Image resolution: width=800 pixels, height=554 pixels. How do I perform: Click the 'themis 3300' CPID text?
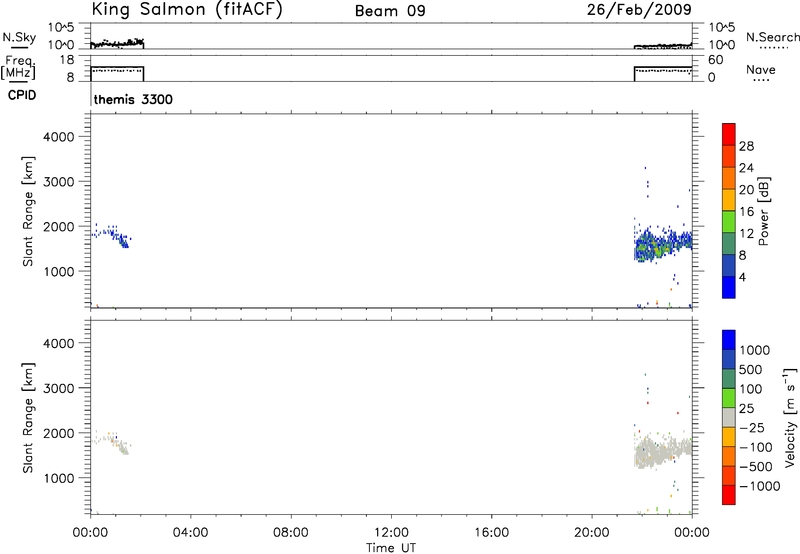[x=133, y=99]
